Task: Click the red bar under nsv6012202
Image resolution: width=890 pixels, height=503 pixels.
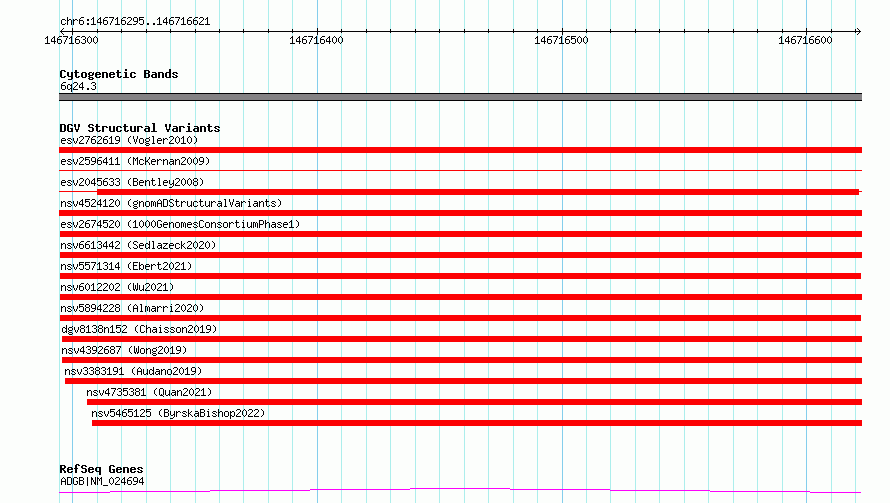Action: pyautogui.click(x=460, y=297)
